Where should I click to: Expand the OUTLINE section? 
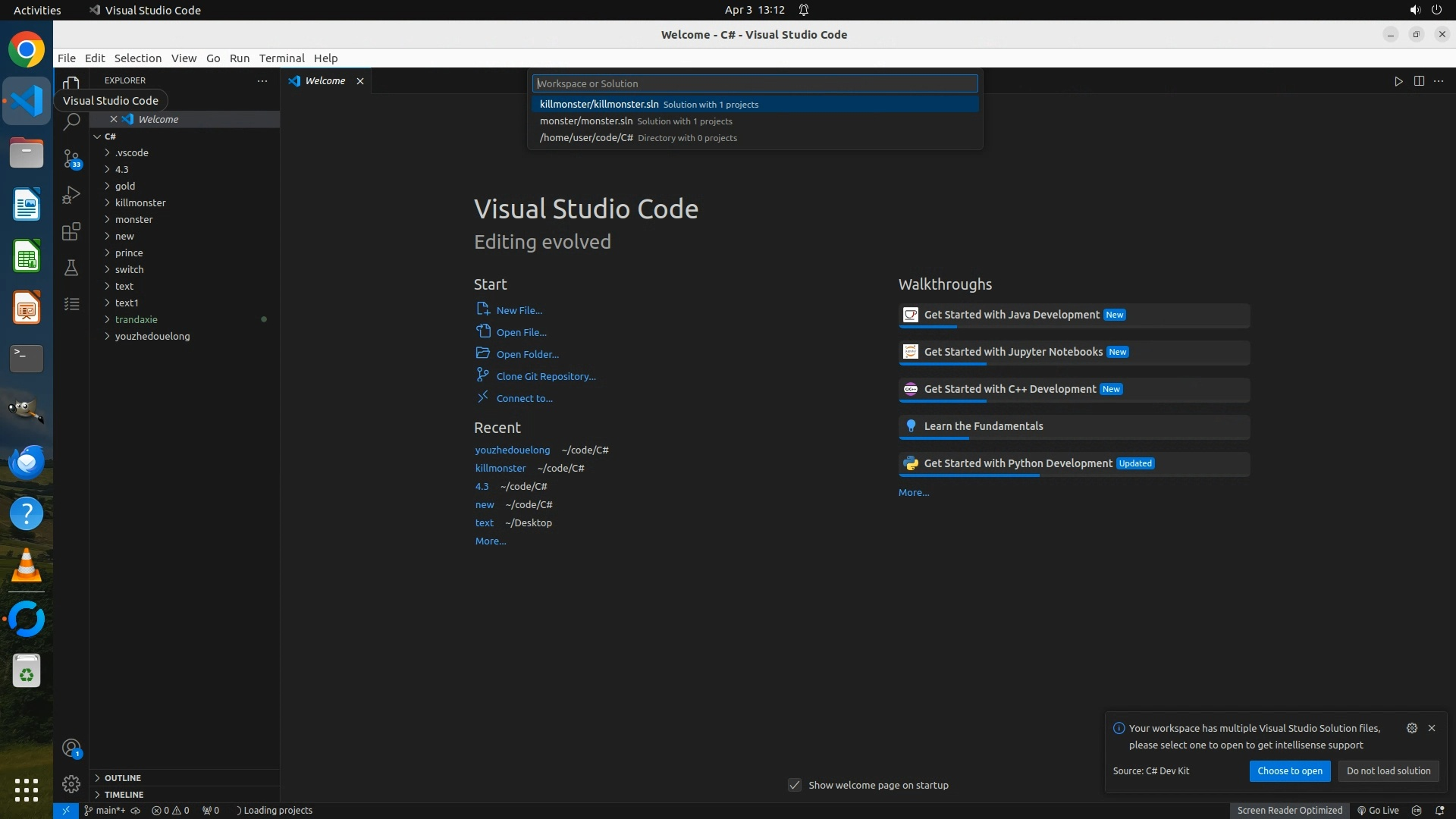tap(123, 778)
